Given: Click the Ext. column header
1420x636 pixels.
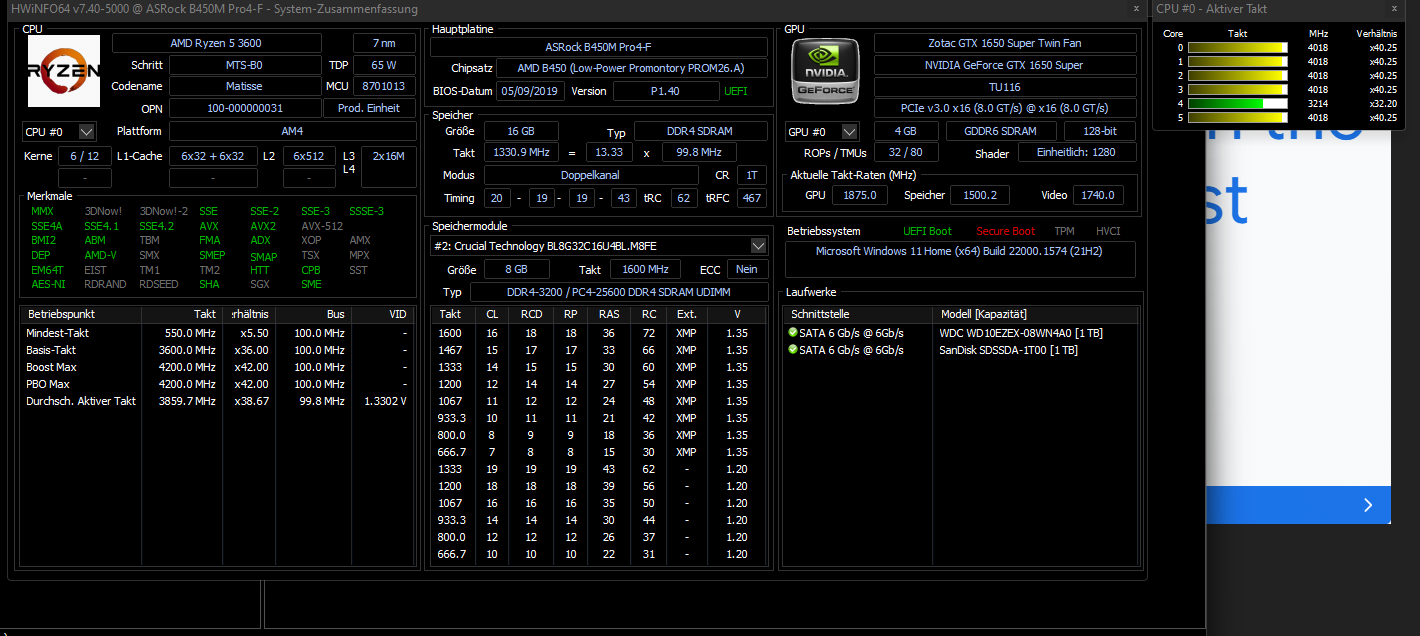Looking at the screenshot, I should [687, 314].
